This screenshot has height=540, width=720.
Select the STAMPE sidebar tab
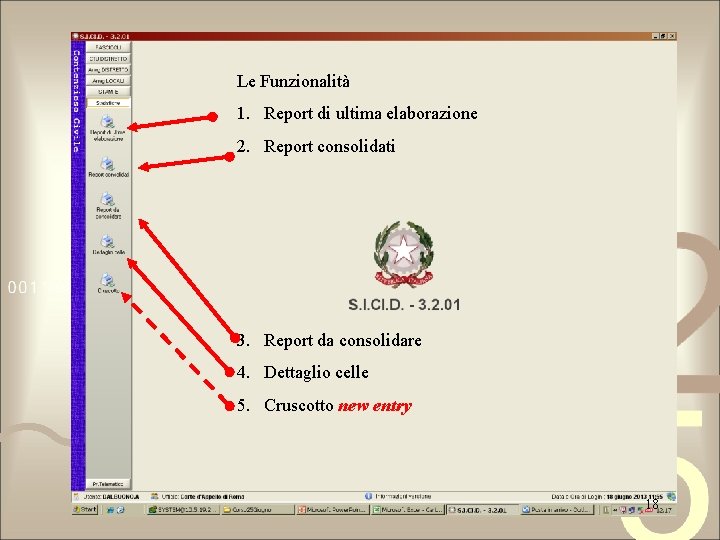coord(108,92)
